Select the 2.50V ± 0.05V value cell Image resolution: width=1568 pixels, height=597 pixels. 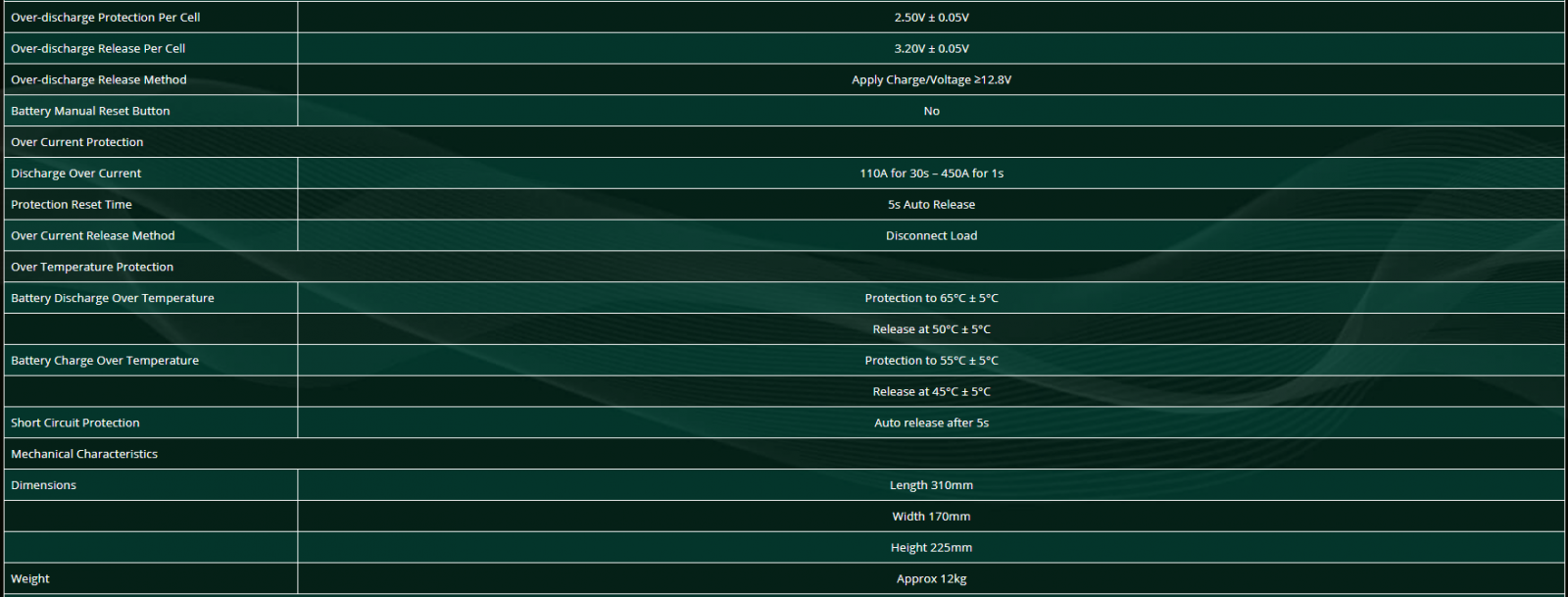click(x=931, y=18)
